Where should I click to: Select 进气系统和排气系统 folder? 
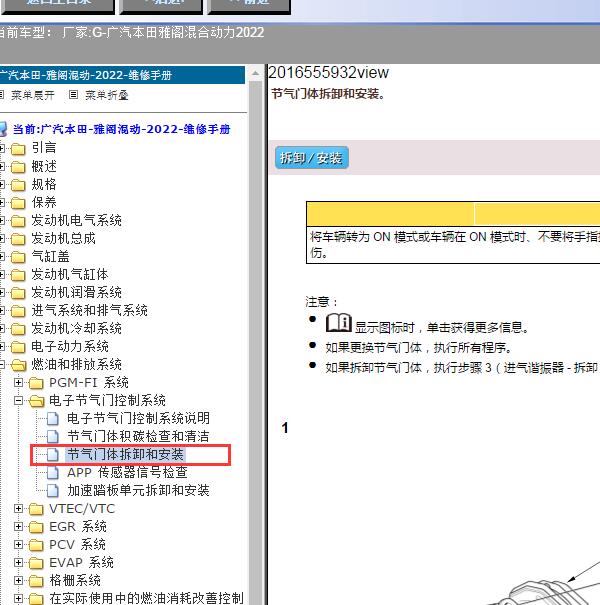(x=90, y=310)
